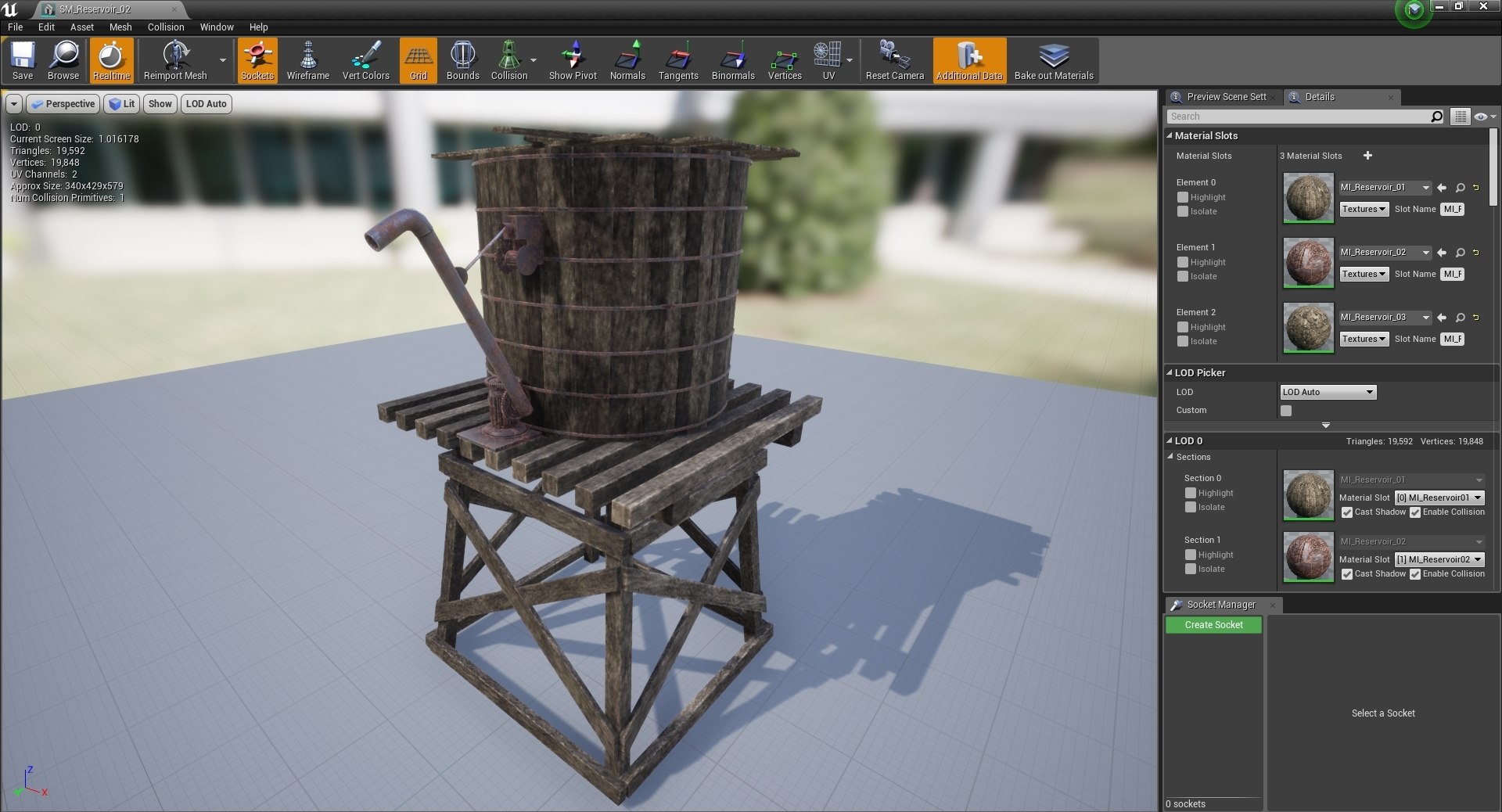Open the Asset menu
Screen dimensions: 1502x812
click(x=82, y=27)
